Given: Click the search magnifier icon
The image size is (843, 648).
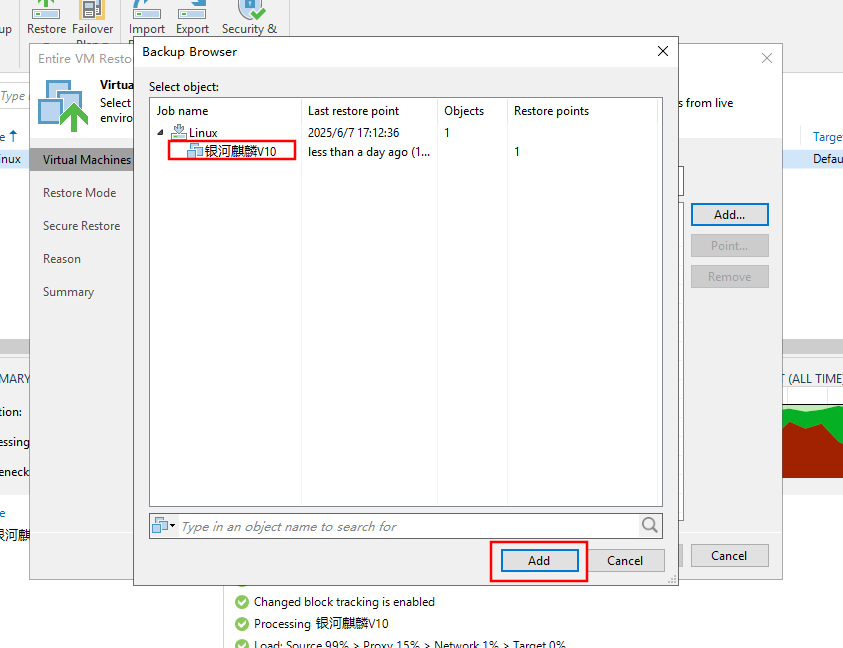Looking at the screenshot, I should 649,525.
